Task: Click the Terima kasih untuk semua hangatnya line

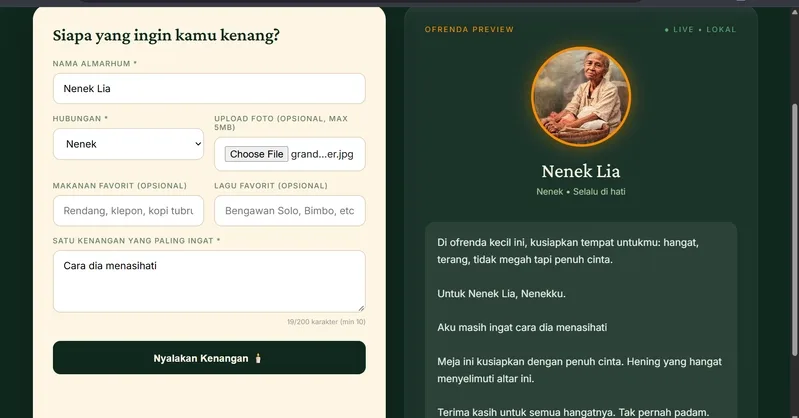Action: tap(573, 412)
